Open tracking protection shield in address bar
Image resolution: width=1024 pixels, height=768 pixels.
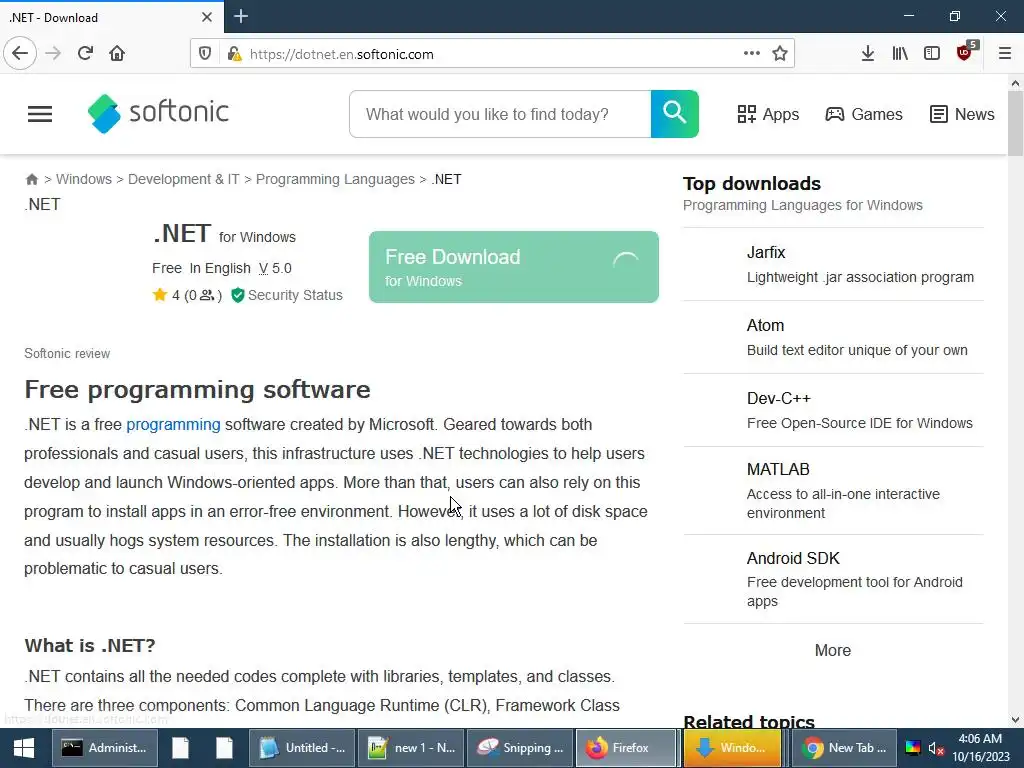pyautogui.click(x=204, y=54)
